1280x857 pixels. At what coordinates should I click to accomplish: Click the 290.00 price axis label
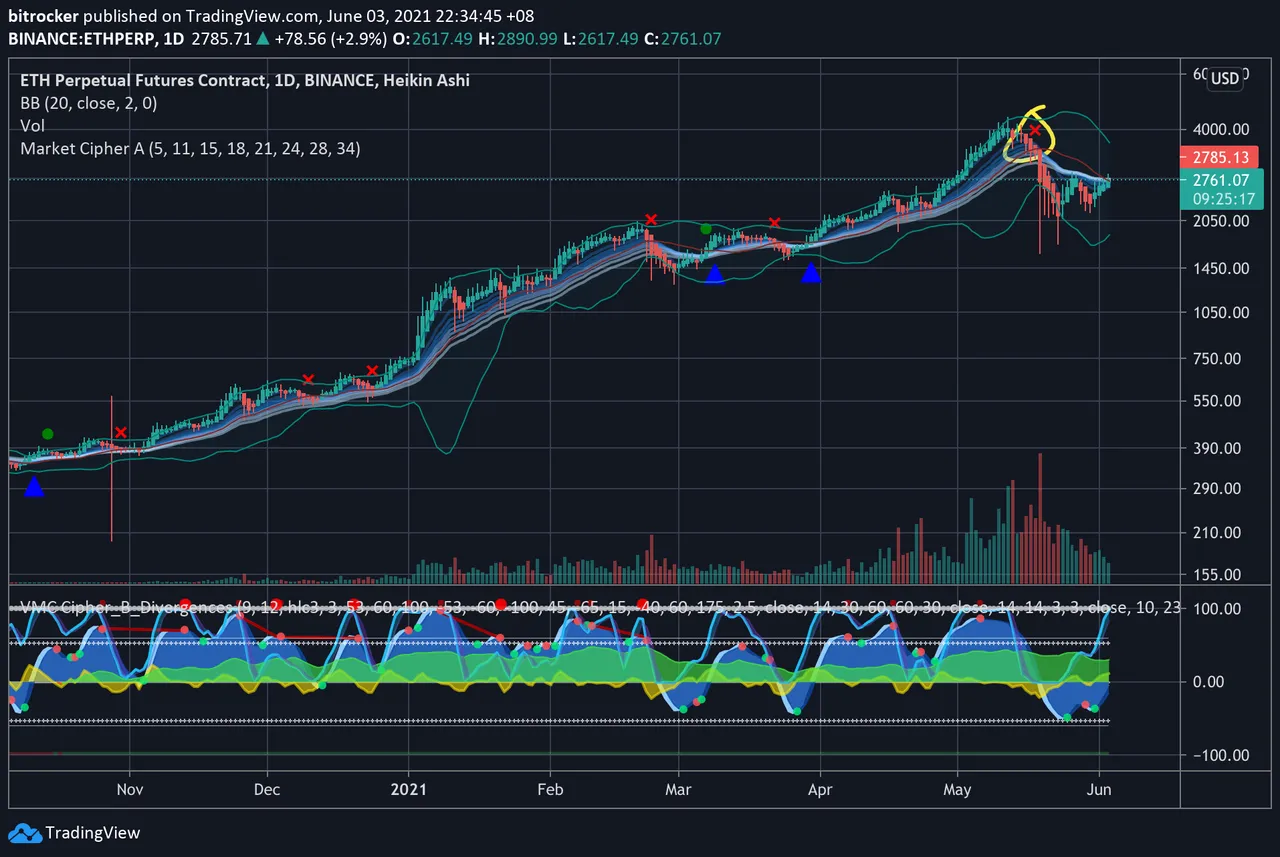[x=1219, y=488]
